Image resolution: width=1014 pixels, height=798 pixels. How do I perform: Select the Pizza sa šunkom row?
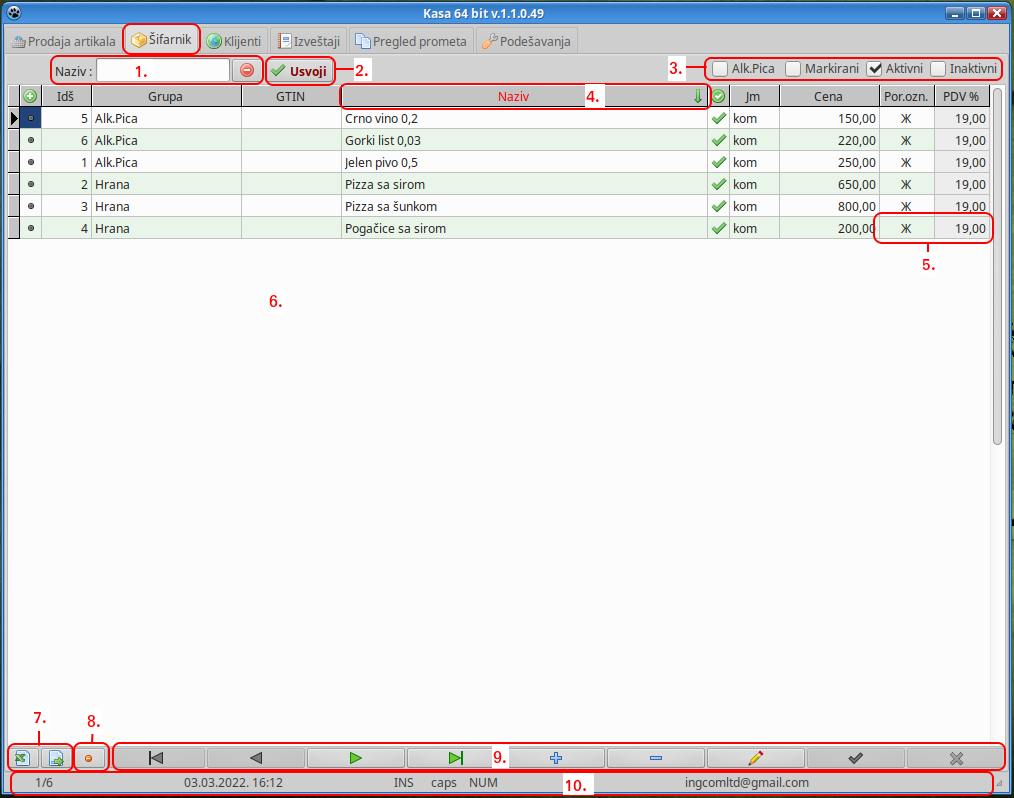click(x=523, y=206)
